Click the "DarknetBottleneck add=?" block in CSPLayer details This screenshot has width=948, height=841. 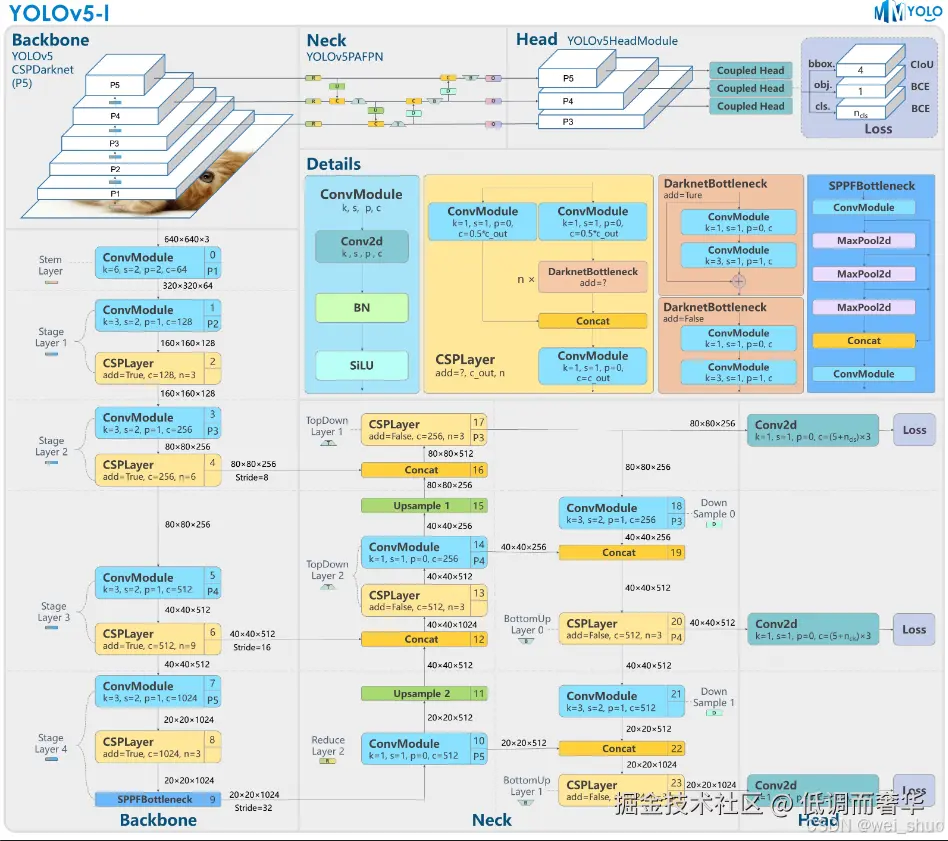click(x=592, y=277)
